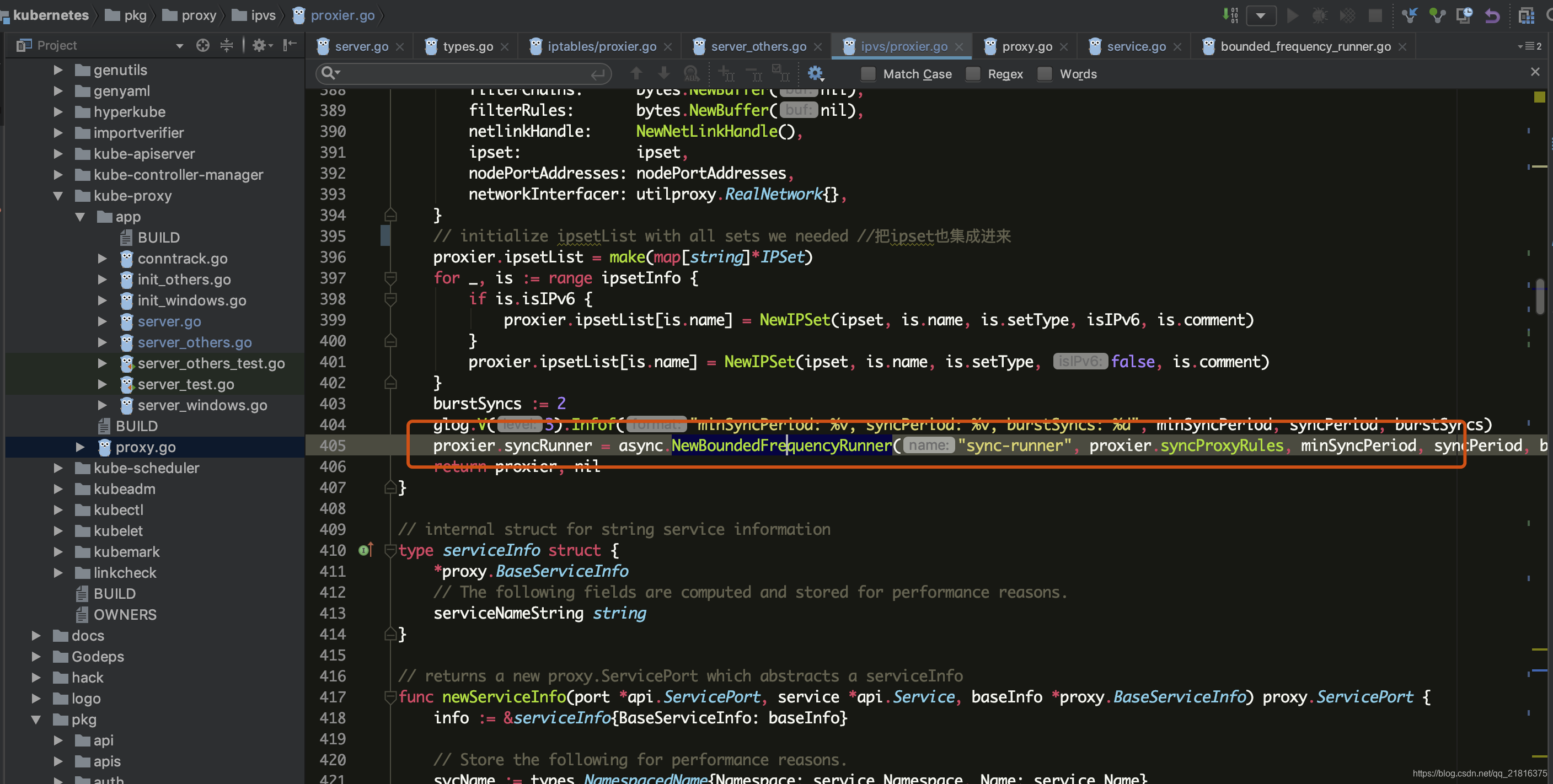Click inside the find search field
The height and width of the screenshot is (784, 1553).
[x=464, y=73]
